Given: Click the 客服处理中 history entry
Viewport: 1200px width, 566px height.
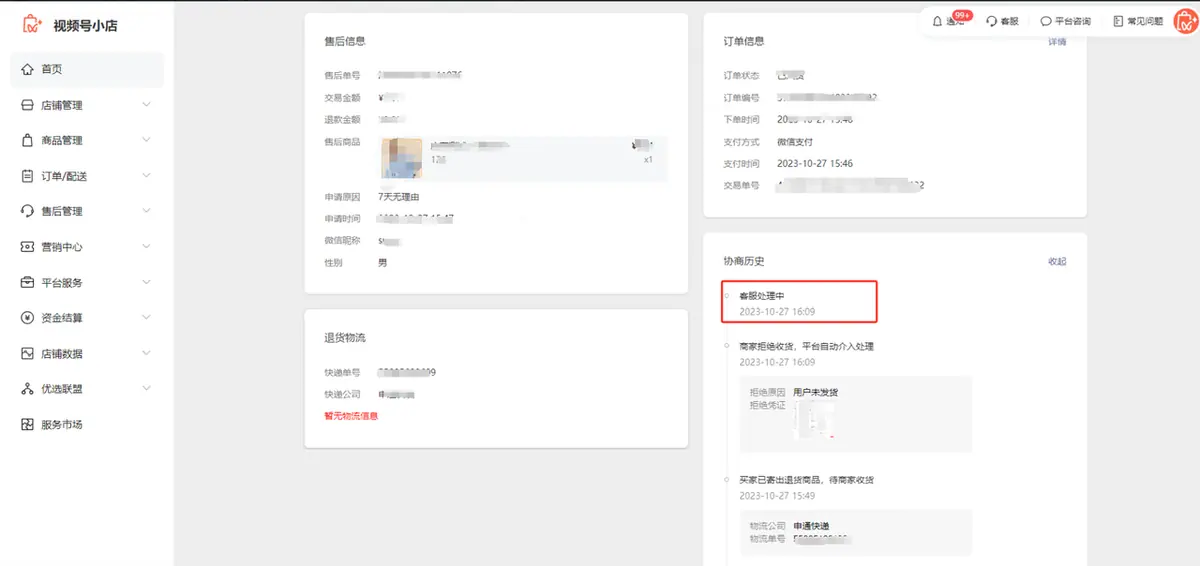Looking at the screenshot, I should (x=761, y=296).
